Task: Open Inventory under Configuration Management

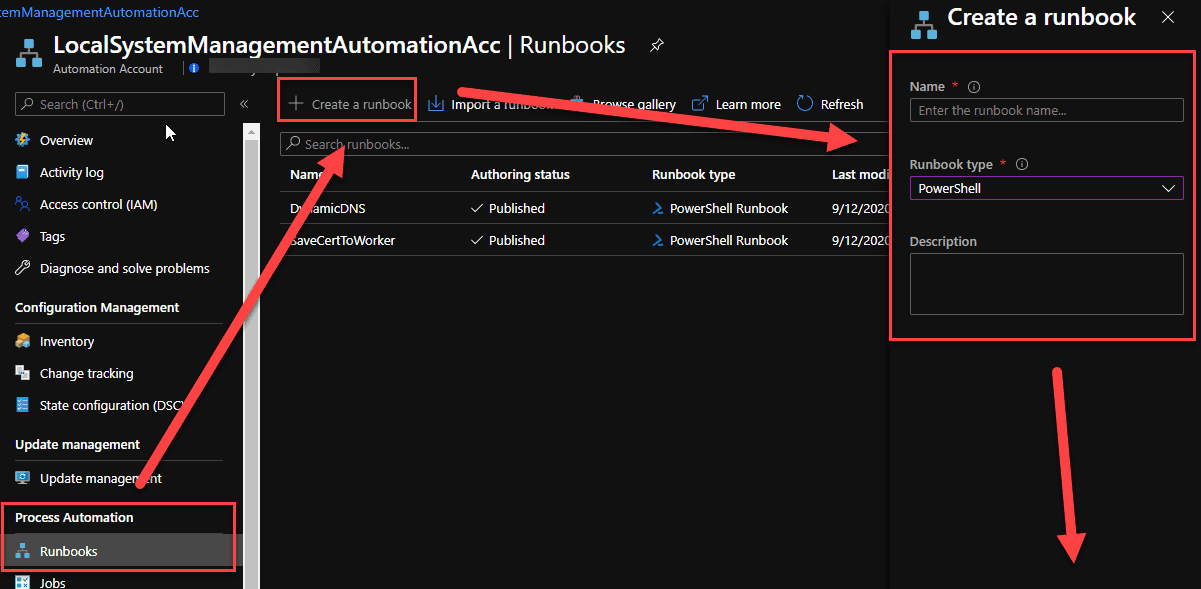Action: [67, 342]
